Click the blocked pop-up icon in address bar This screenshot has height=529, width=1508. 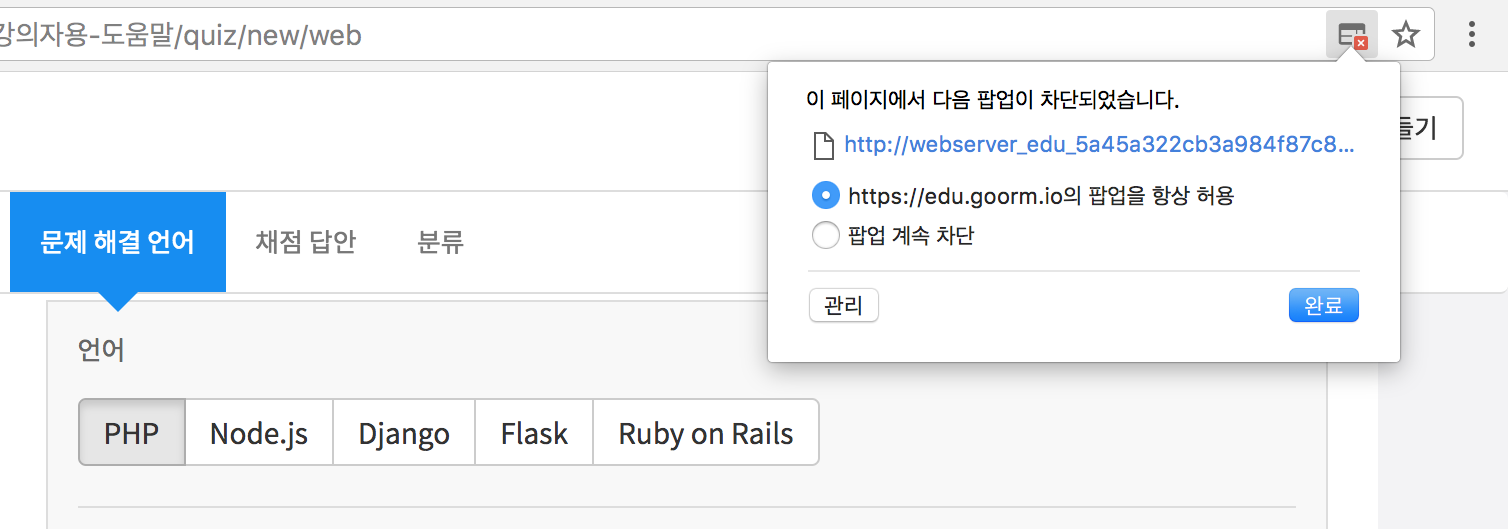click(x=1352, y=36)
